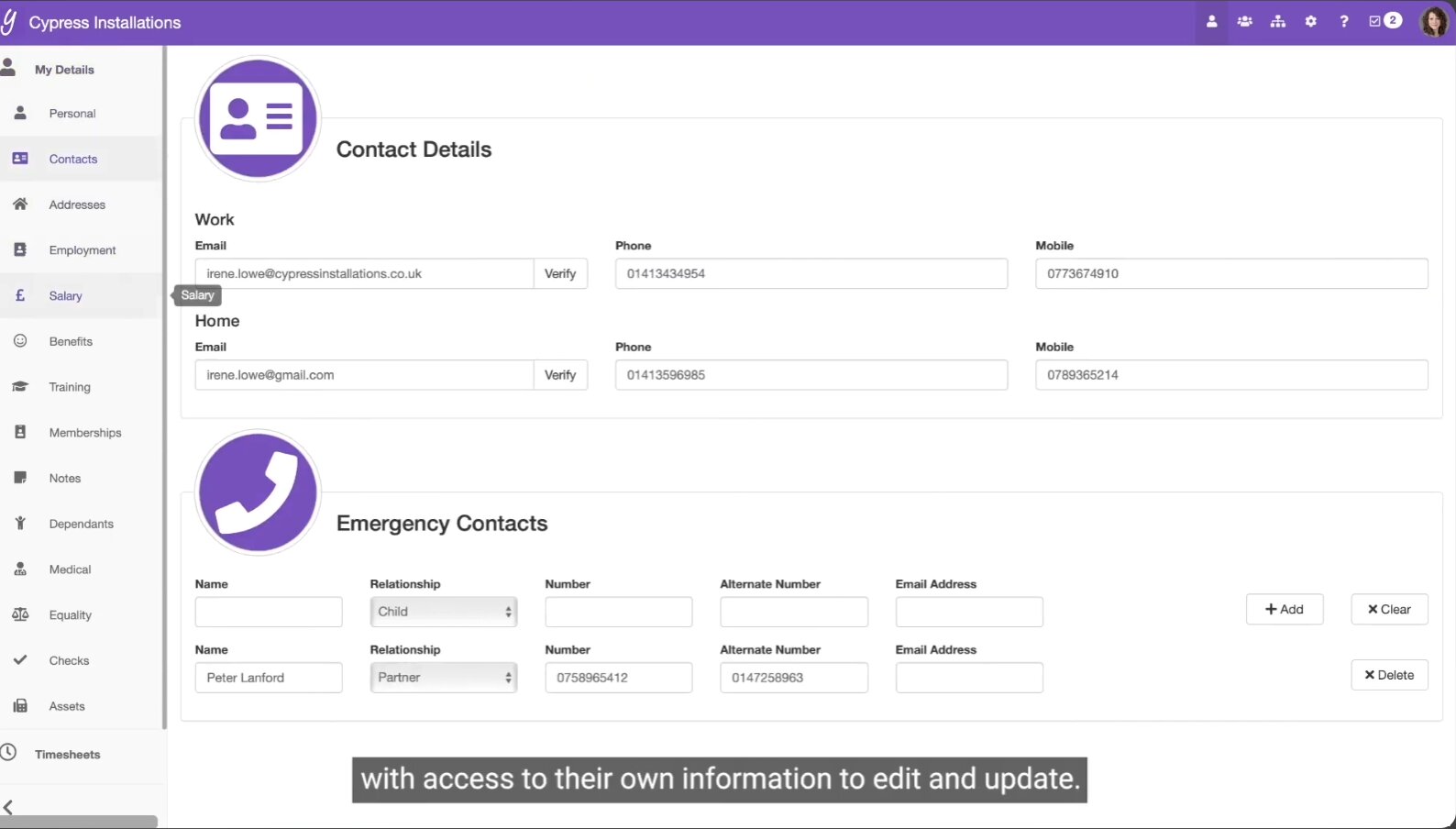Open the Timesheets section in sidebar

click(x=67, y=755)
